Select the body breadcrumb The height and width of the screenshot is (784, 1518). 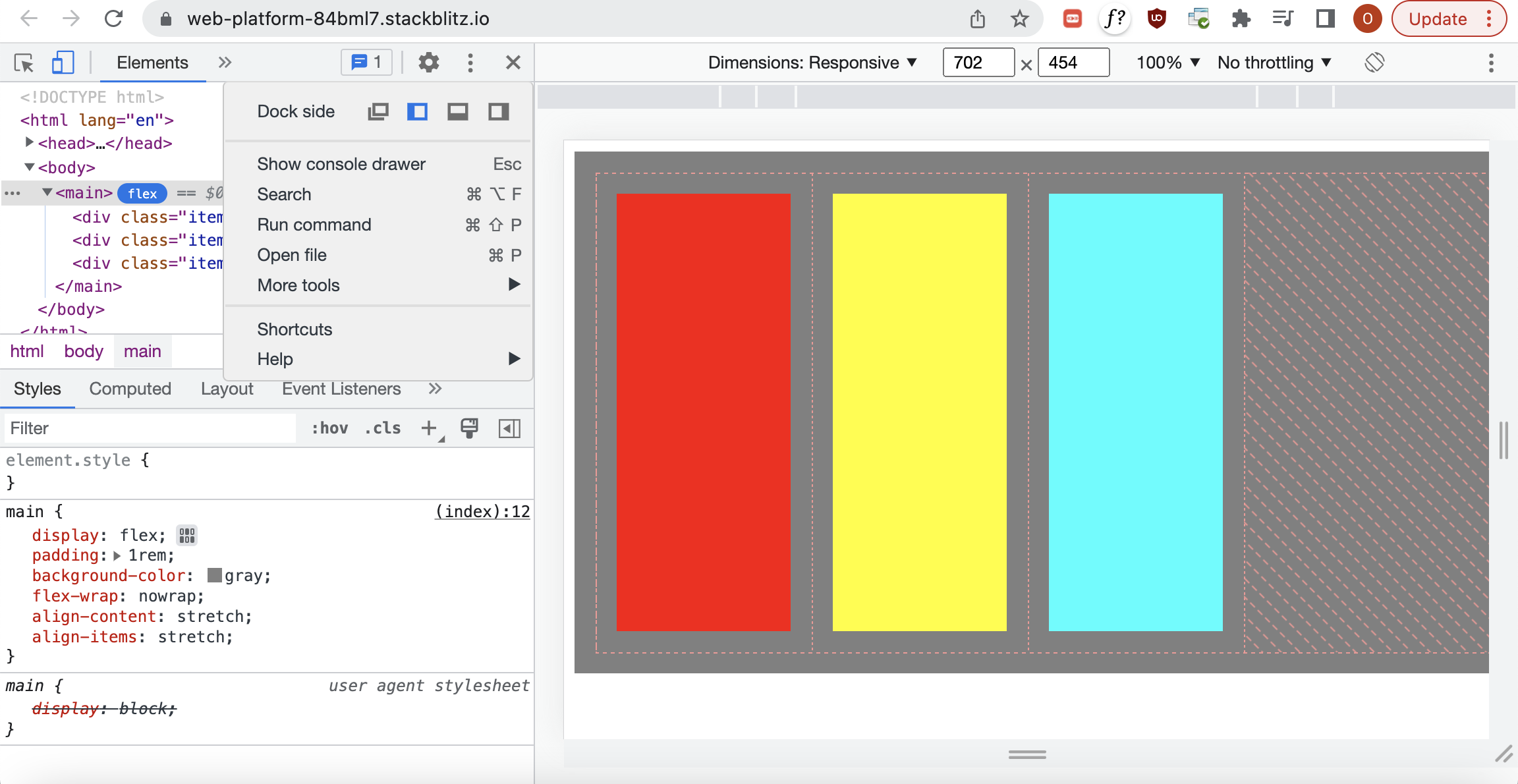point(84,352)
